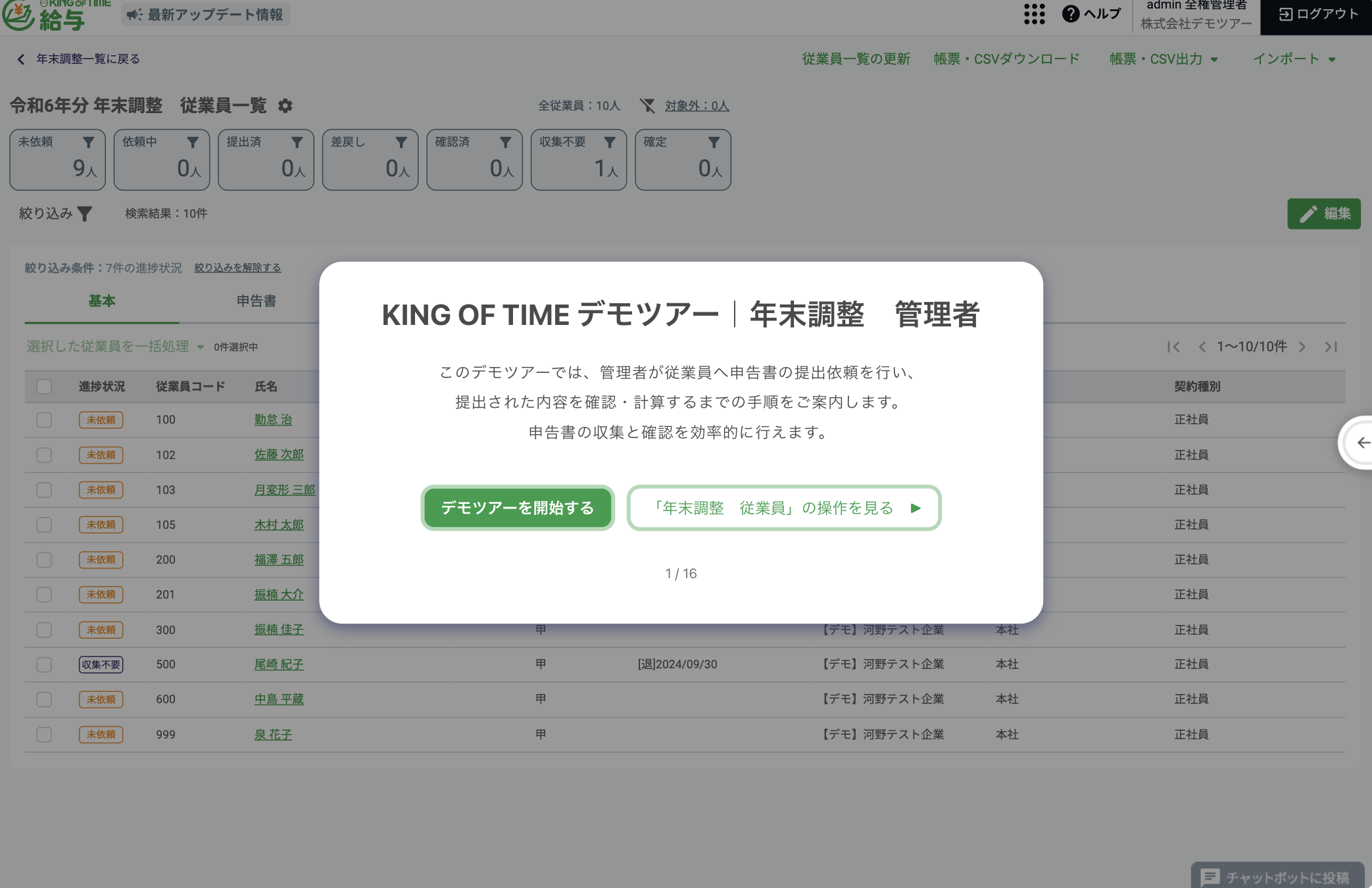Screen dimensions: 1372x888
Task: Expand the 帳票・CSV出力 dropdown
Action: [x=1164, y=59]
